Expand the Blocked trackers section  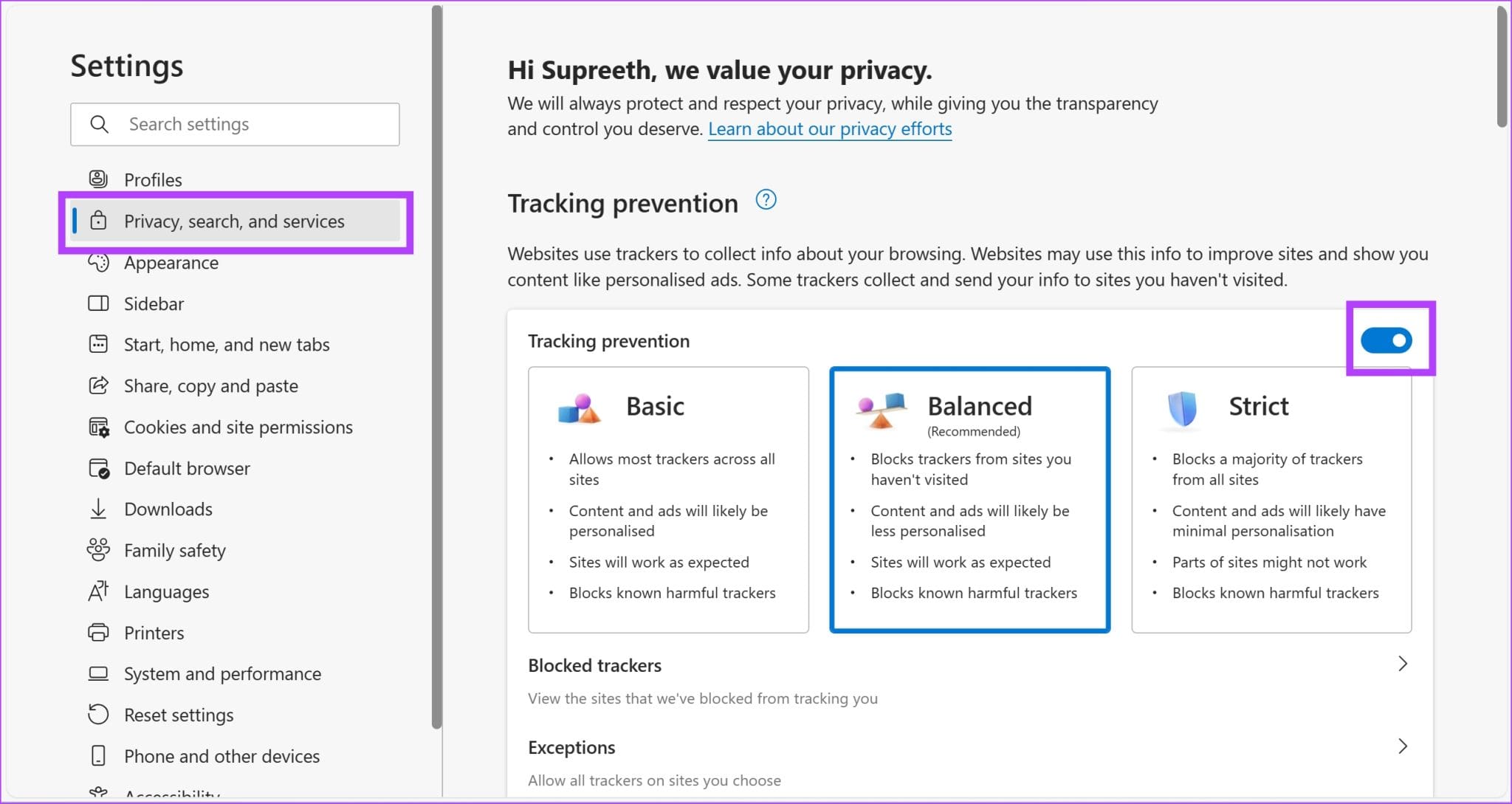click(1402, 664)
